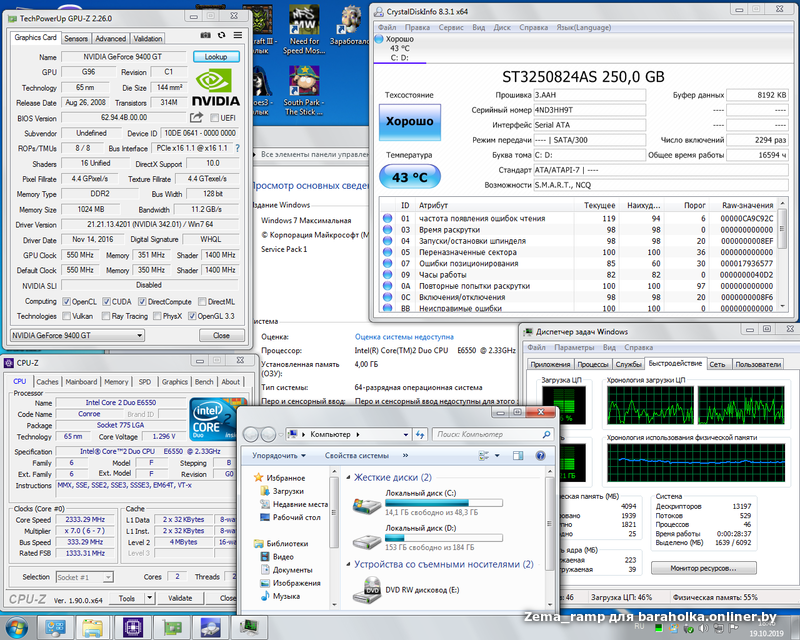
Task: Toggle DirectCompute checkbox in GPU-Z
Action: click(142, 302)
